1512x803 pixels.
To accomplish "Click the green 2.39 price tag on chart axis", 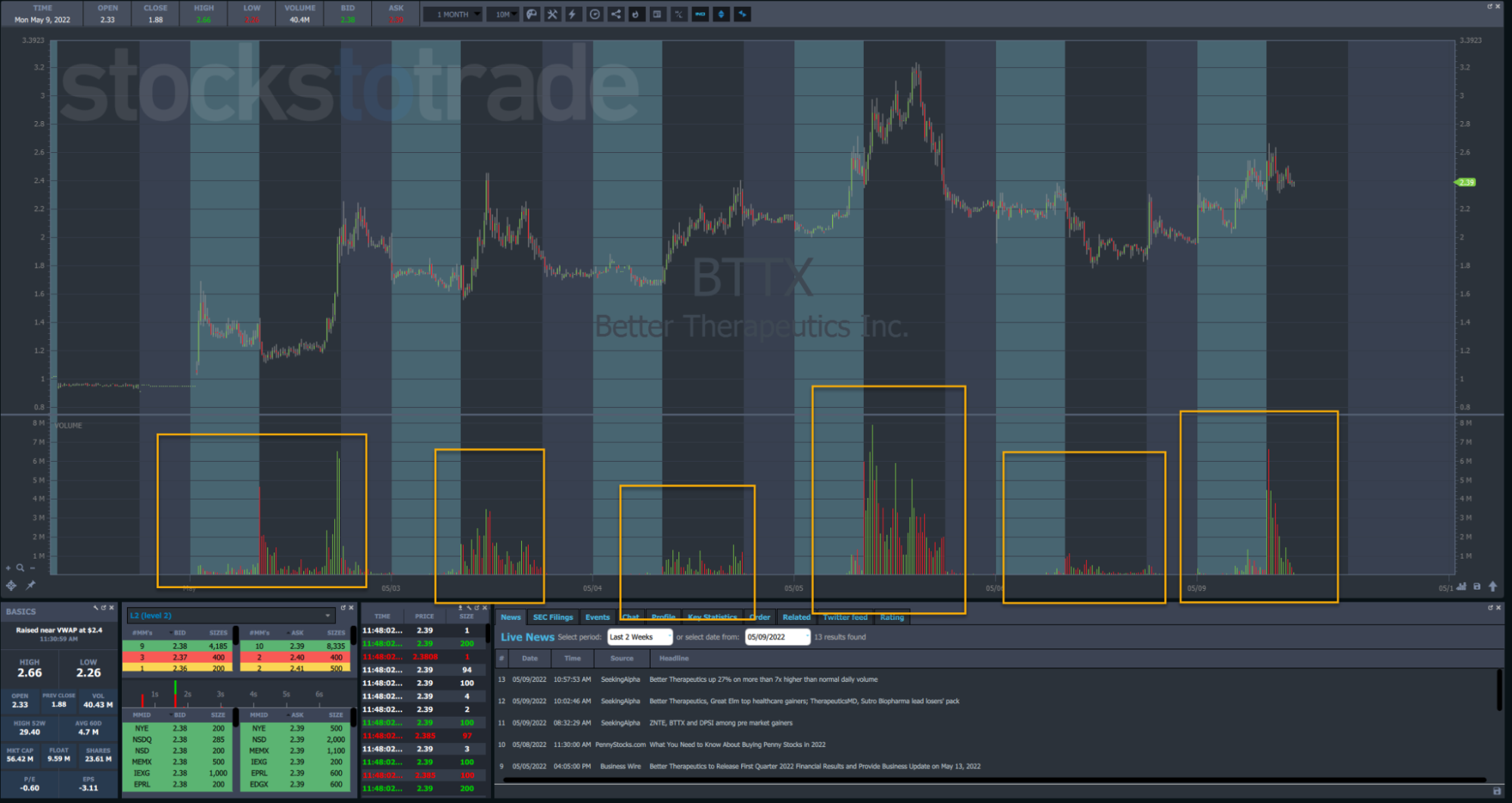I will [x=1466, y=182].
